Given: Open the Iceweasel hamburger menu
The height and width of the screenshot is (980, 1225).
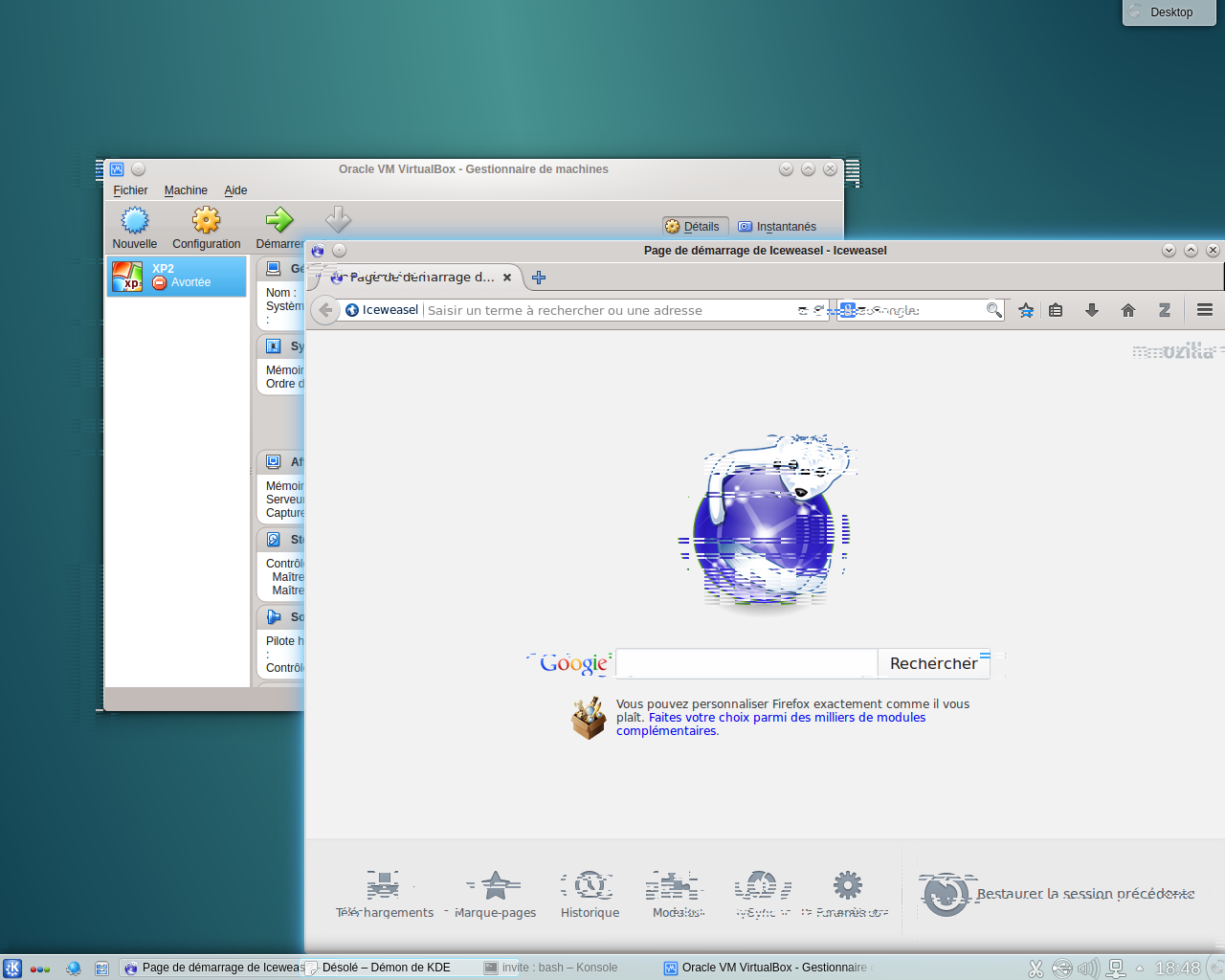Looking at the screenshot, I should 1205,310.
